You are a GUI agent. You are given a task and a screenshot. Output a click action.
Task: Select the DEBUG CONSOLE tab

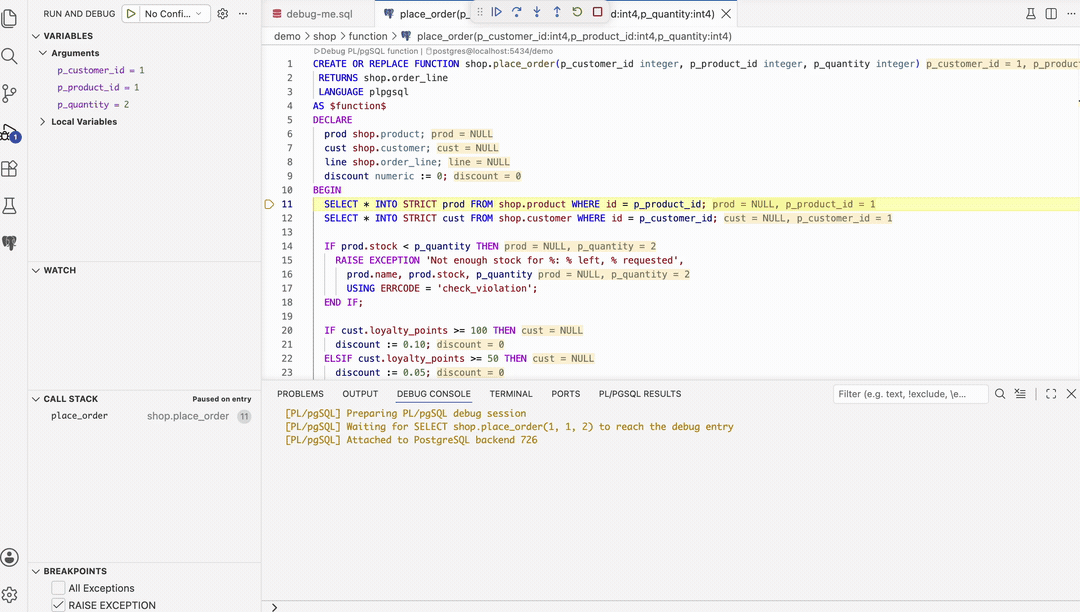tap(434, 394)
